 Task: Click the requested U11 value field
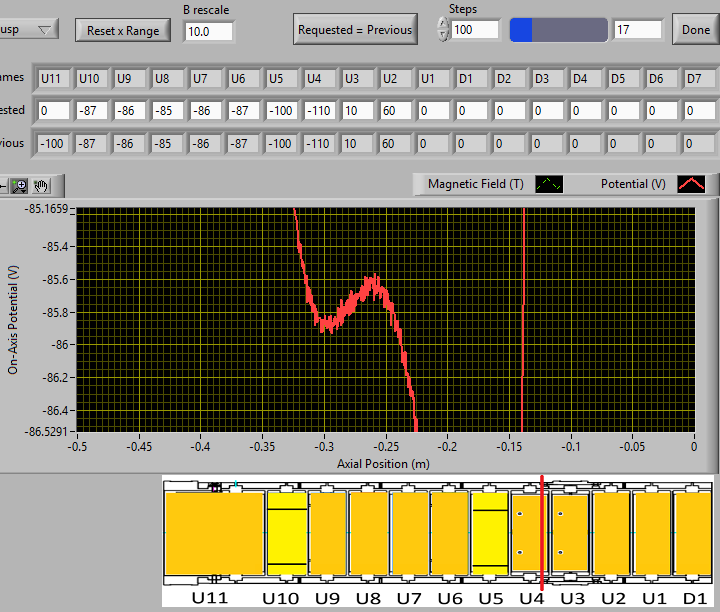tap(52, 111)
